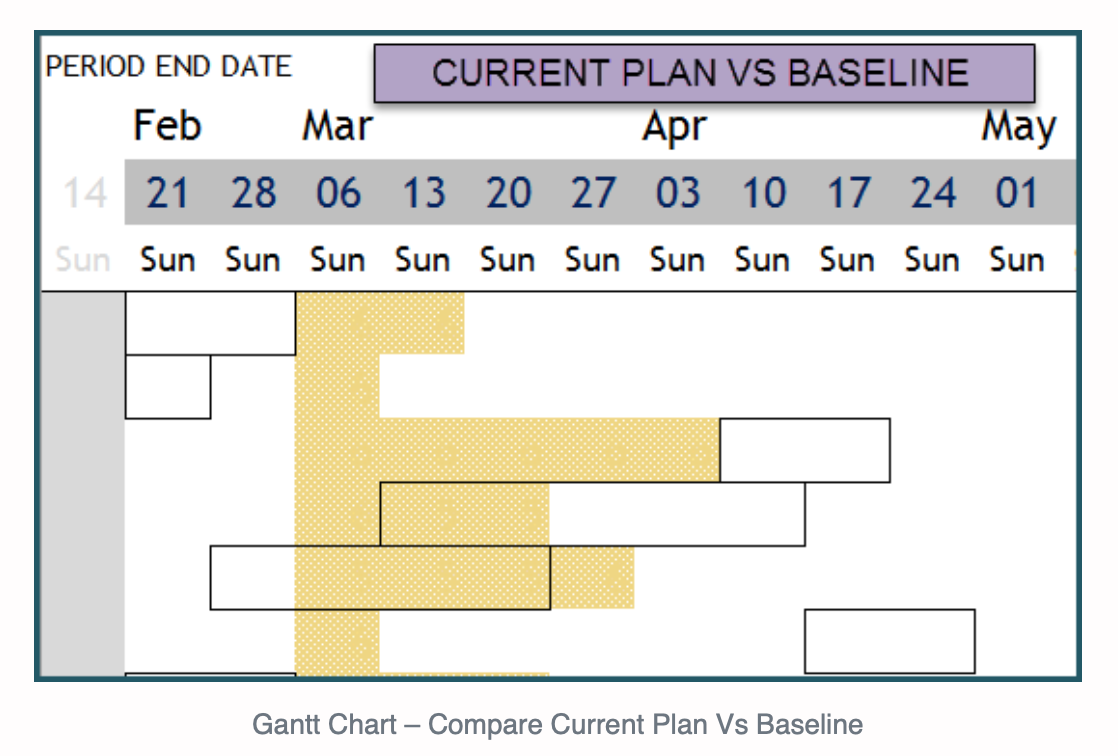Click the greyed-out date 14
Viewport: 1118px width, 756px height.
(x=85, y=193)
